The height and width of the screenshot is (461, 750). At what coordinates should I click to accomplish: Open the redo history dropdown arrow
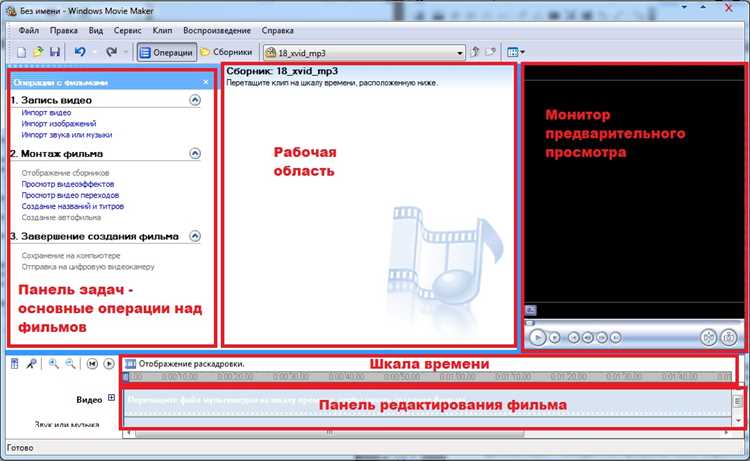click(x=126, y=52)
